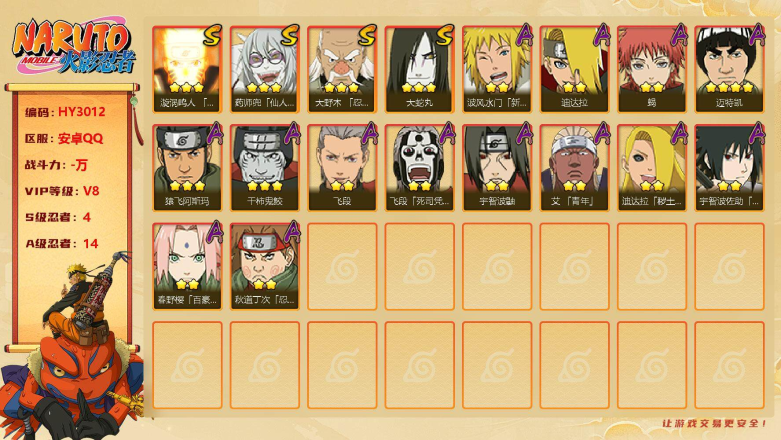Click the account code HY3012 text
This screenshot has height=440, width=781.
click(82, 112)
